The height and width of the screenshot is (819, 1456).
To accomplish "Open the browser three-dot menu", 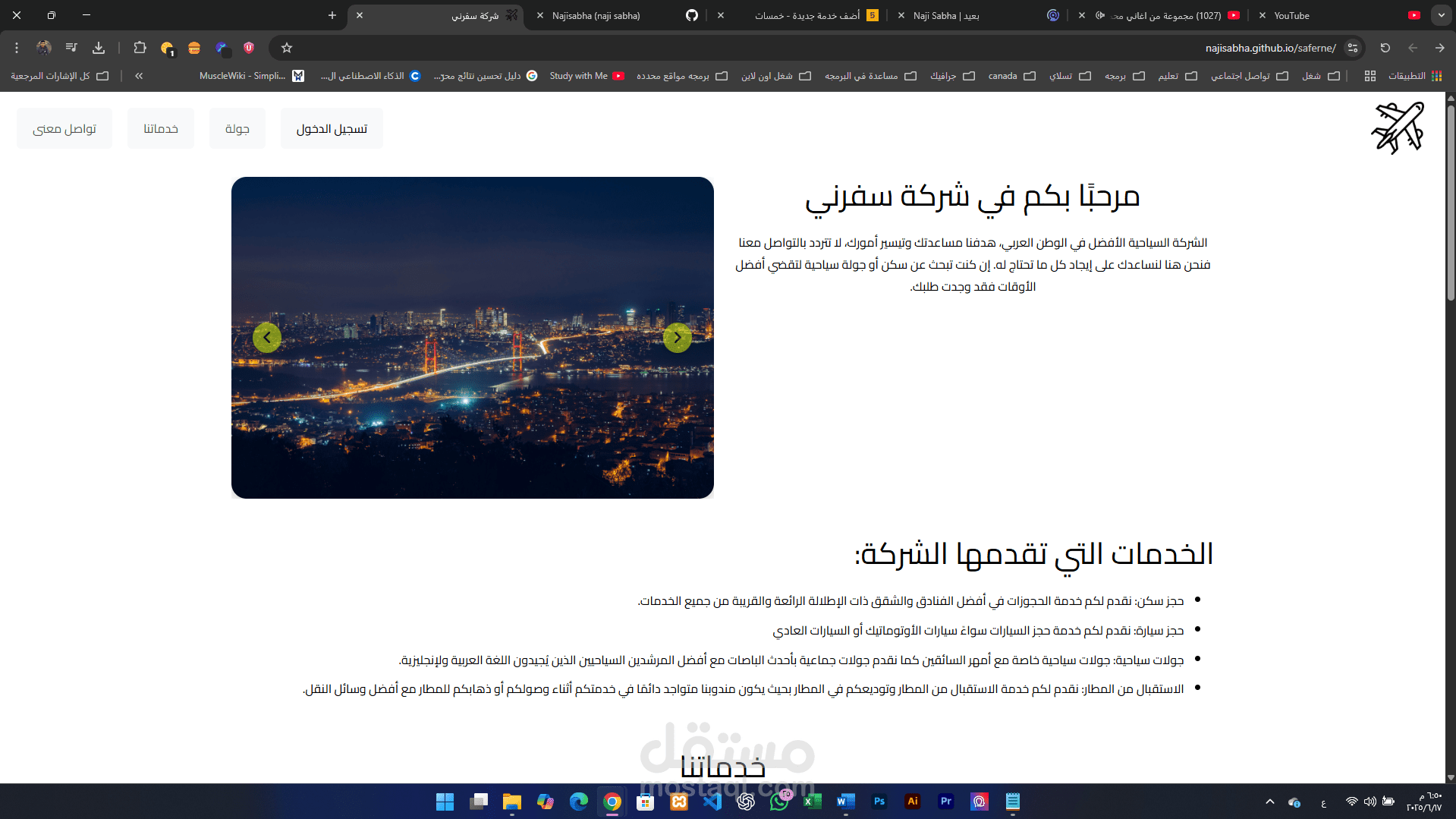I will pos(16,48).
